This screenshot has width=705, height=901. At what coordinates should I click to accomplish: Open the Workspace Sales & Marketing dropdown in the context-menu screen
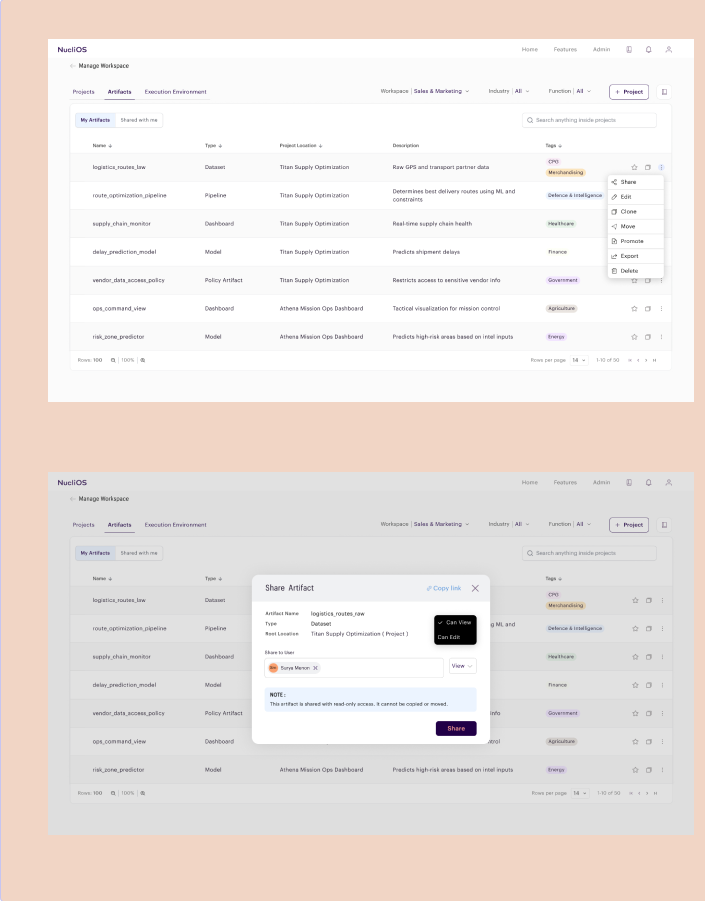425,91
